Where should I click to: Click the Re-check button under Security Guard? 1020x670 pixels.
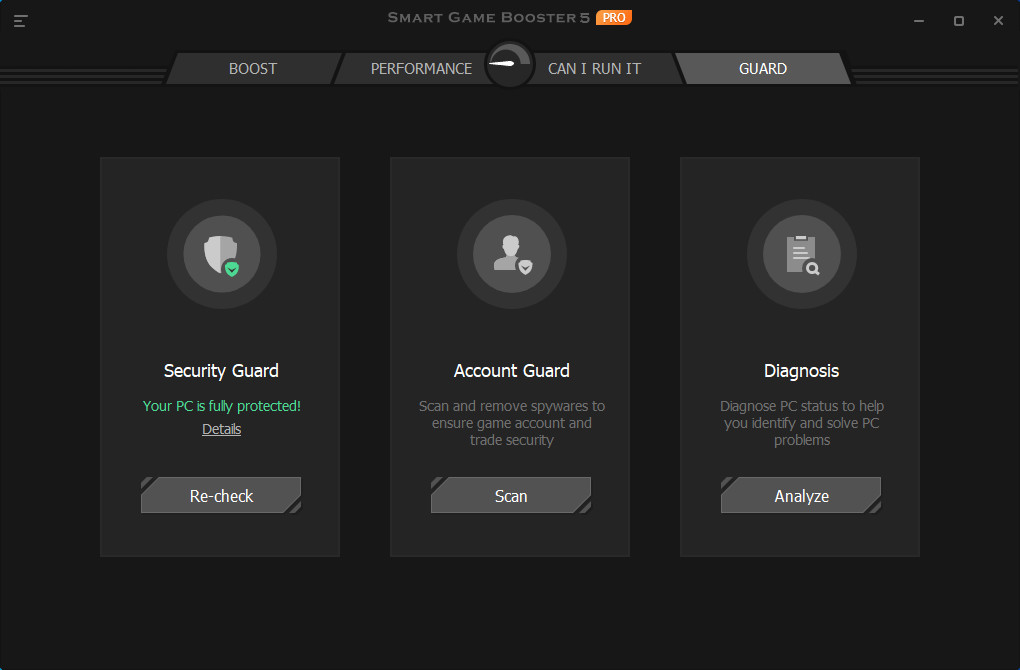point(220,495)
